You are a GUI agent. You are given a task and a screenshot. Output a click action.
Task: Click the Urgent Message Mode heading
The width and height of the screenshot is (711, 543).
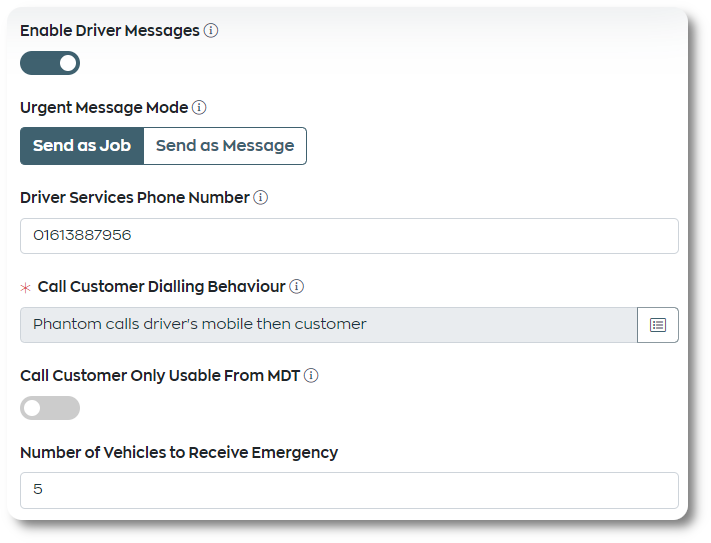click(104, 108)
